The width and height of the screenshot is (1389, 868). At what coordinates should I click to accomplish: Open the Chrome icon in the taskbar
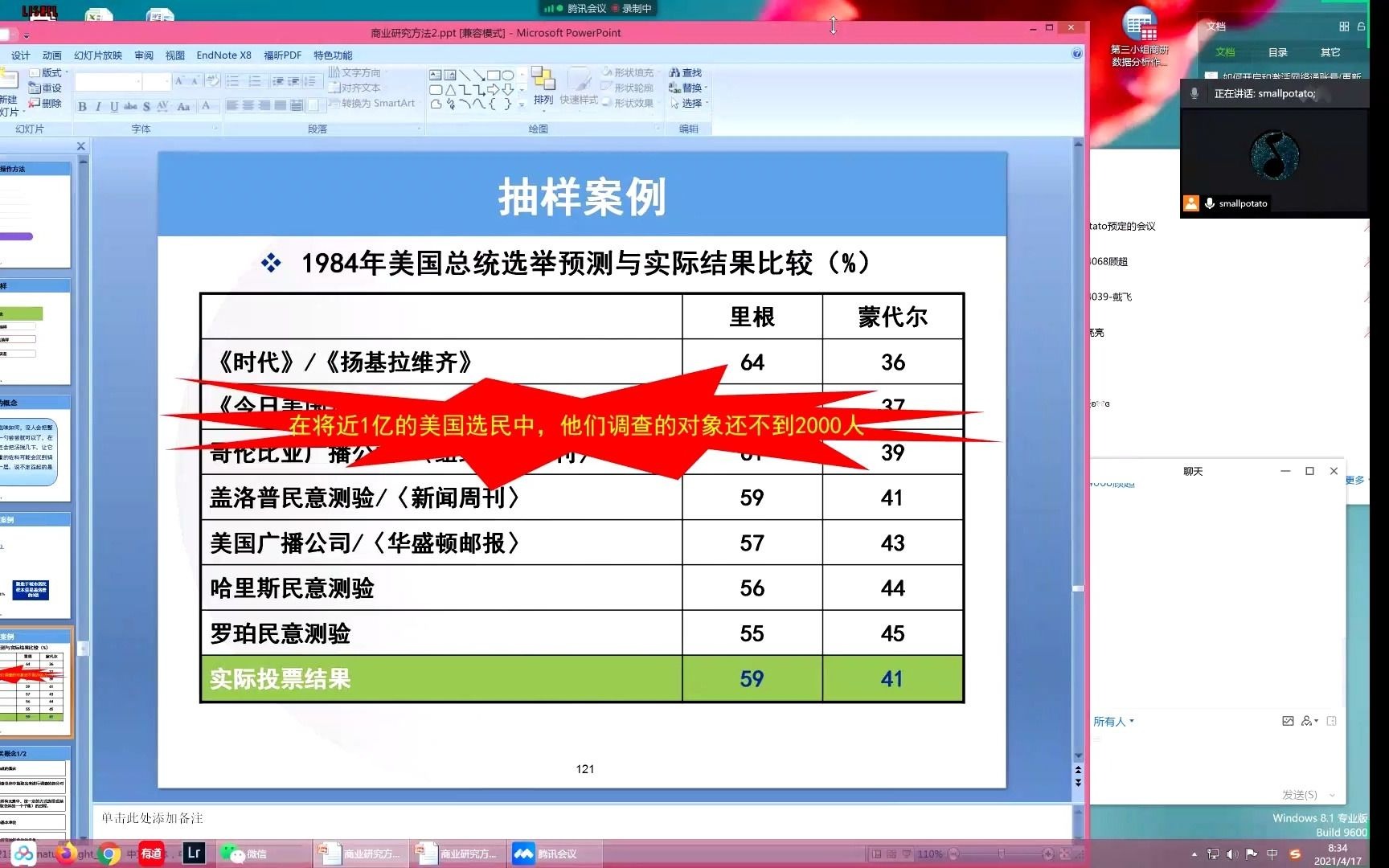tap(109, 854)
